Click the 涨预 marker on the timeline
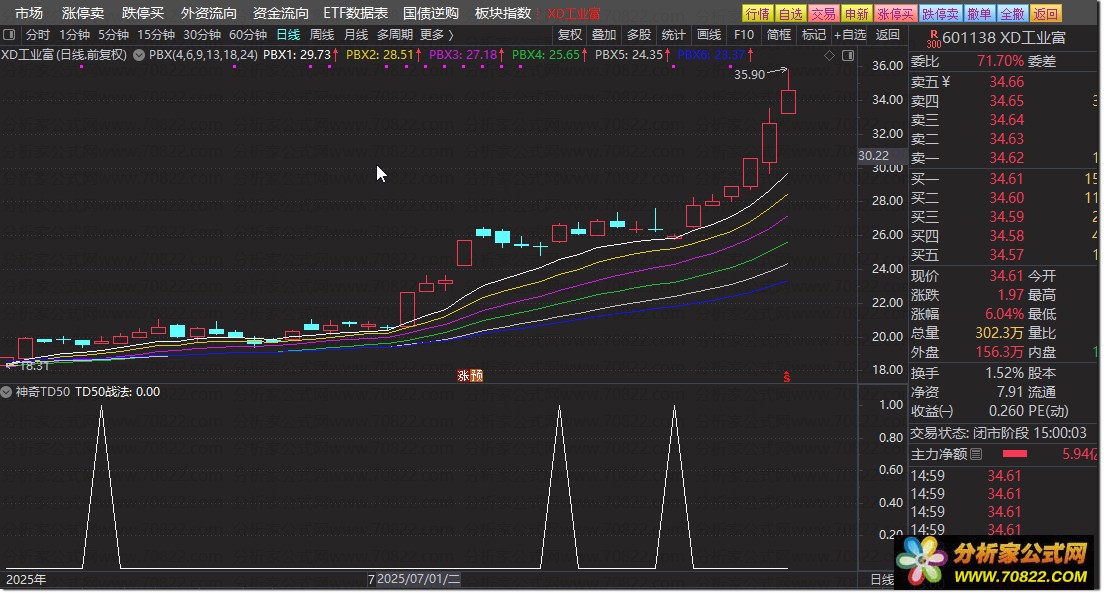1104x593 pixels. [470, 376]
